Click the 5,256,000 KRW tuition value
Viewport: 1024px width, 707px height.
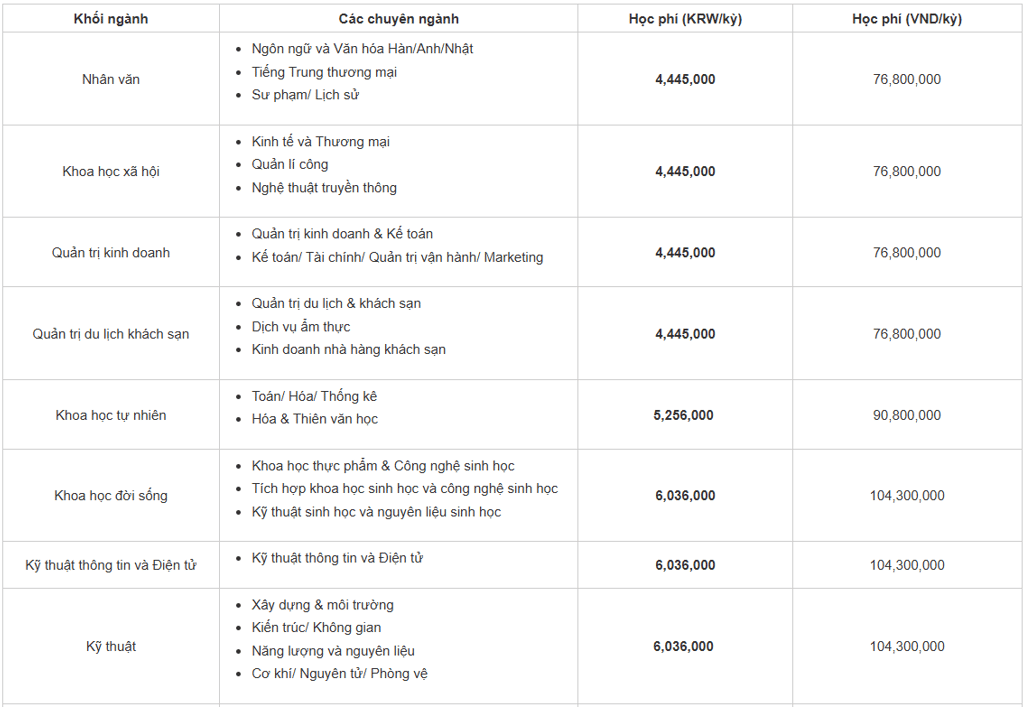pyautogui.click(x=685, y=415)
